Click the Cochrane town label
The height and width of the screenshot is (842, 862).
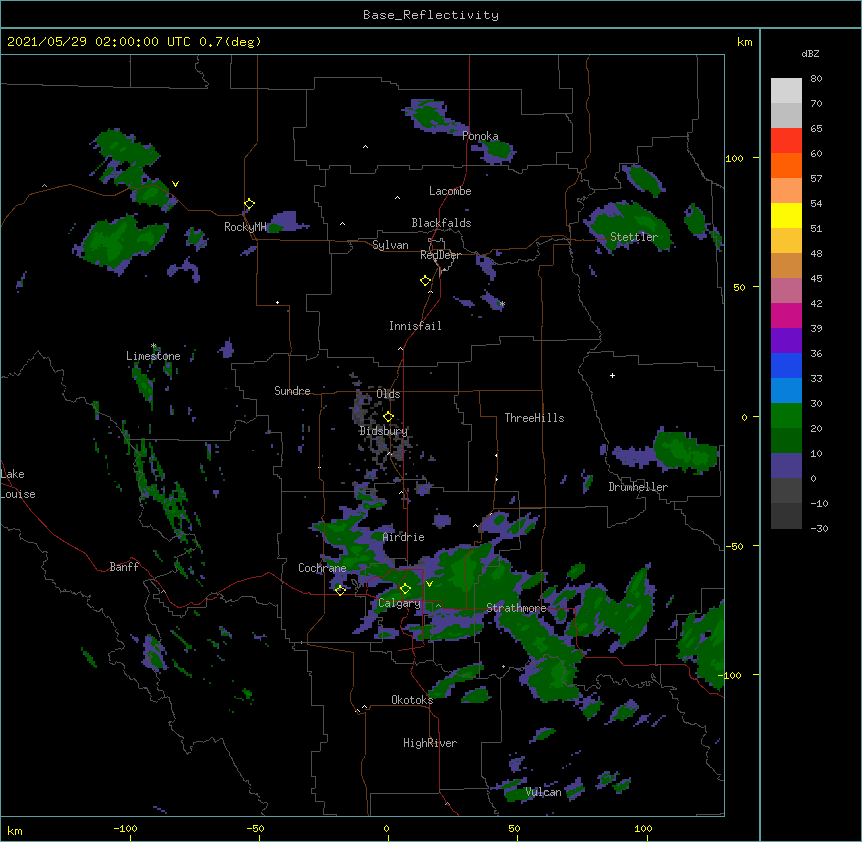322,568
